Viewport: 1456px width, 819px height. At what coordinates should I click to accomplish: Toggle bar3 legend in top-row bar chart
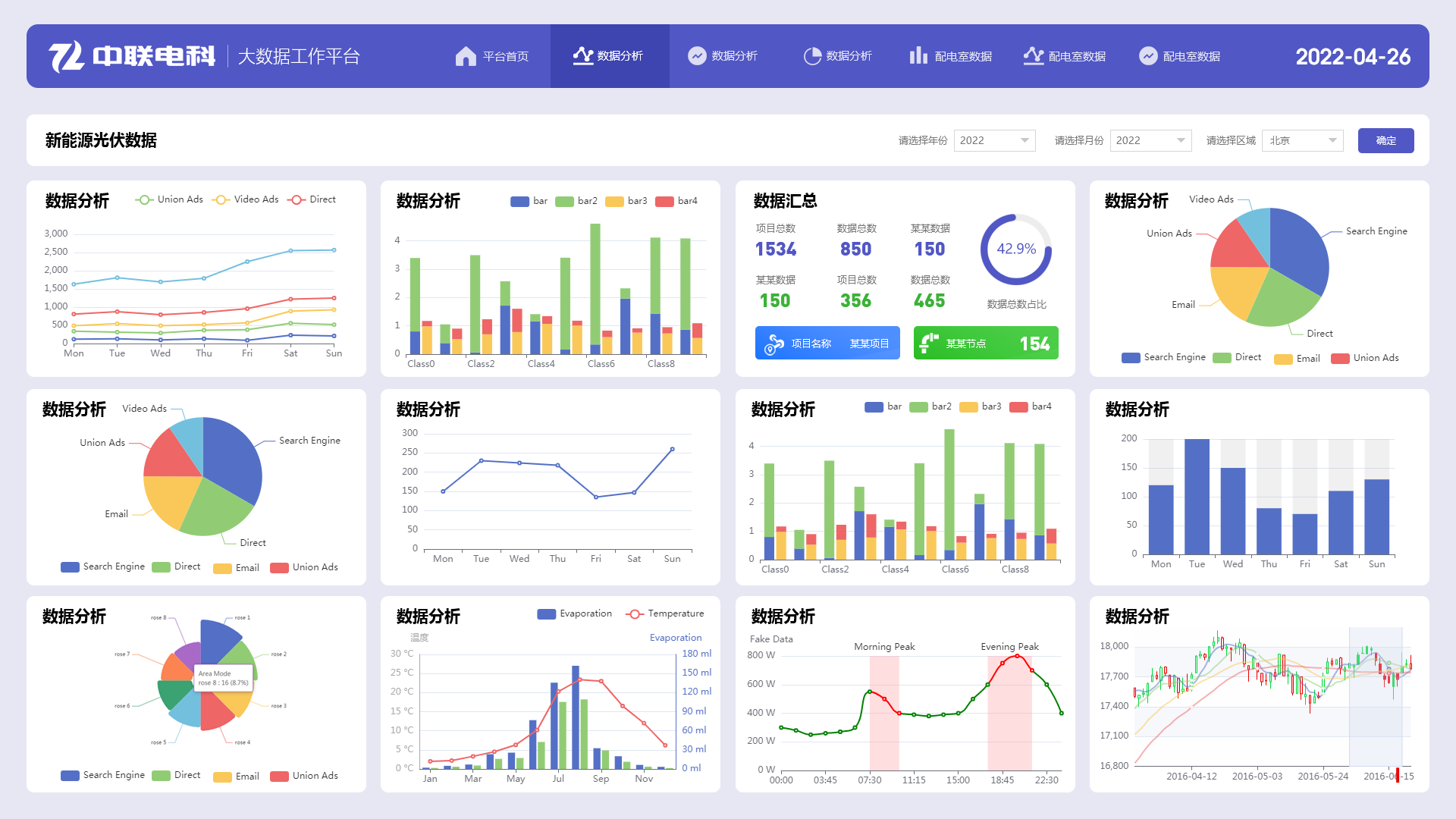[626, 201]
